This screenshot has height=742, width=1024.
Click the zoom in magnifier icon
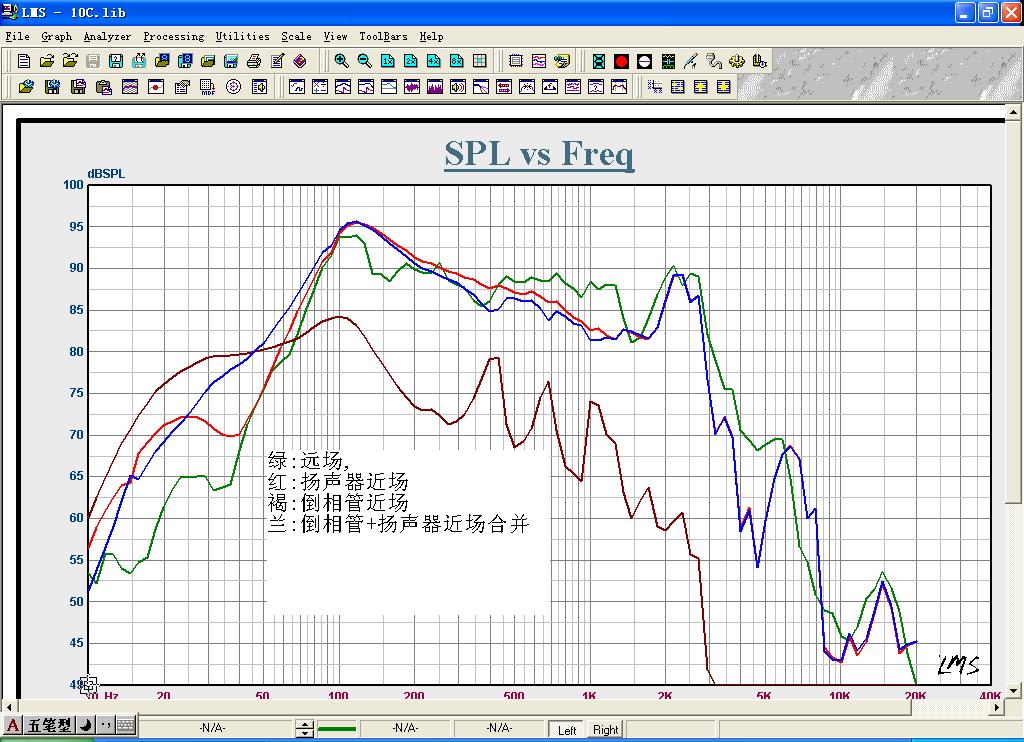point(342,61)
